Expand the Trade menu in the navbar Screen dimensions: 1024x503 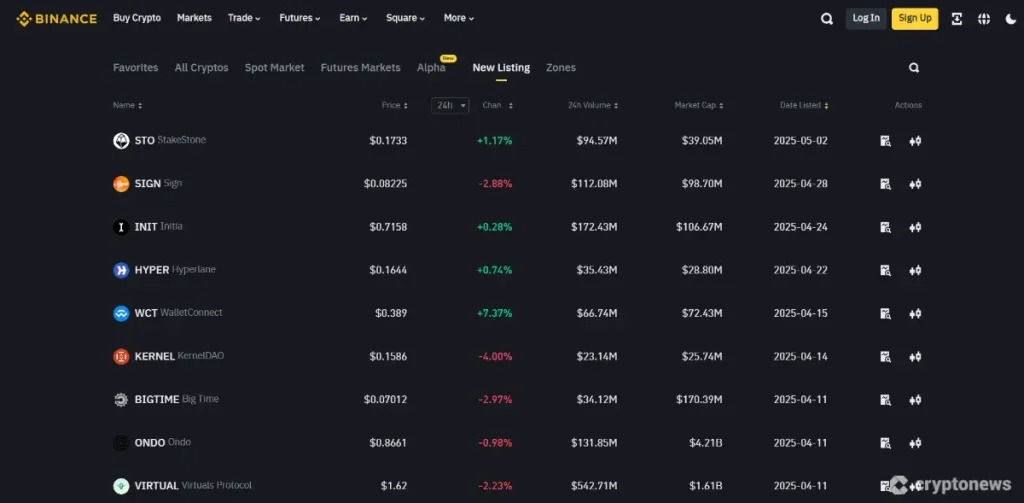pyautogui.click(x=244, y=18)
